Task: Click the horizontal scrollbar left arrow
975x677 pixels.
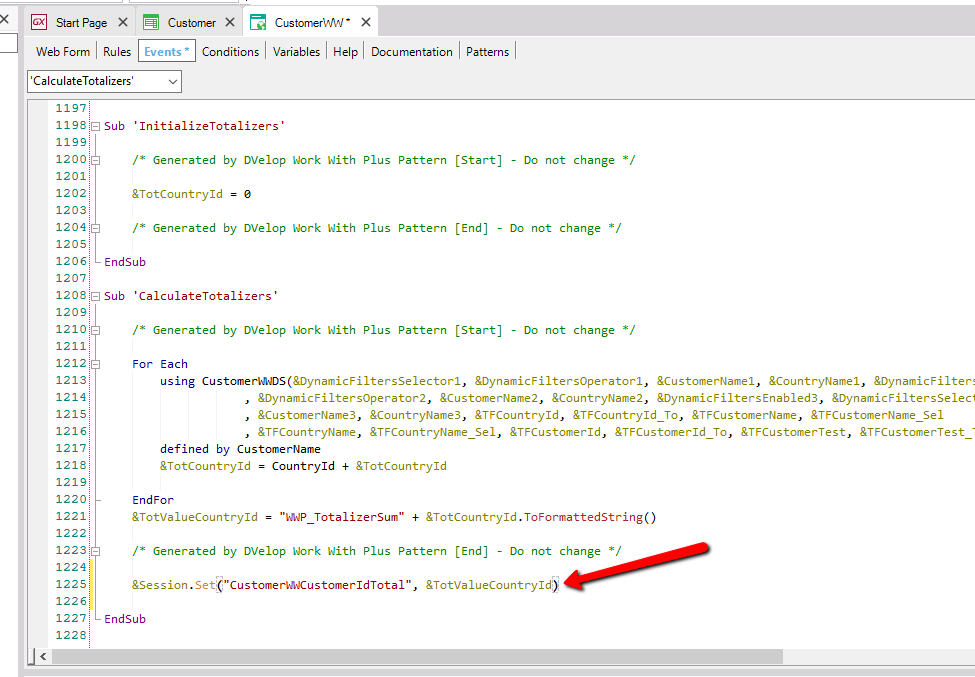Action: pyautogui.click(x=43, y=656)
